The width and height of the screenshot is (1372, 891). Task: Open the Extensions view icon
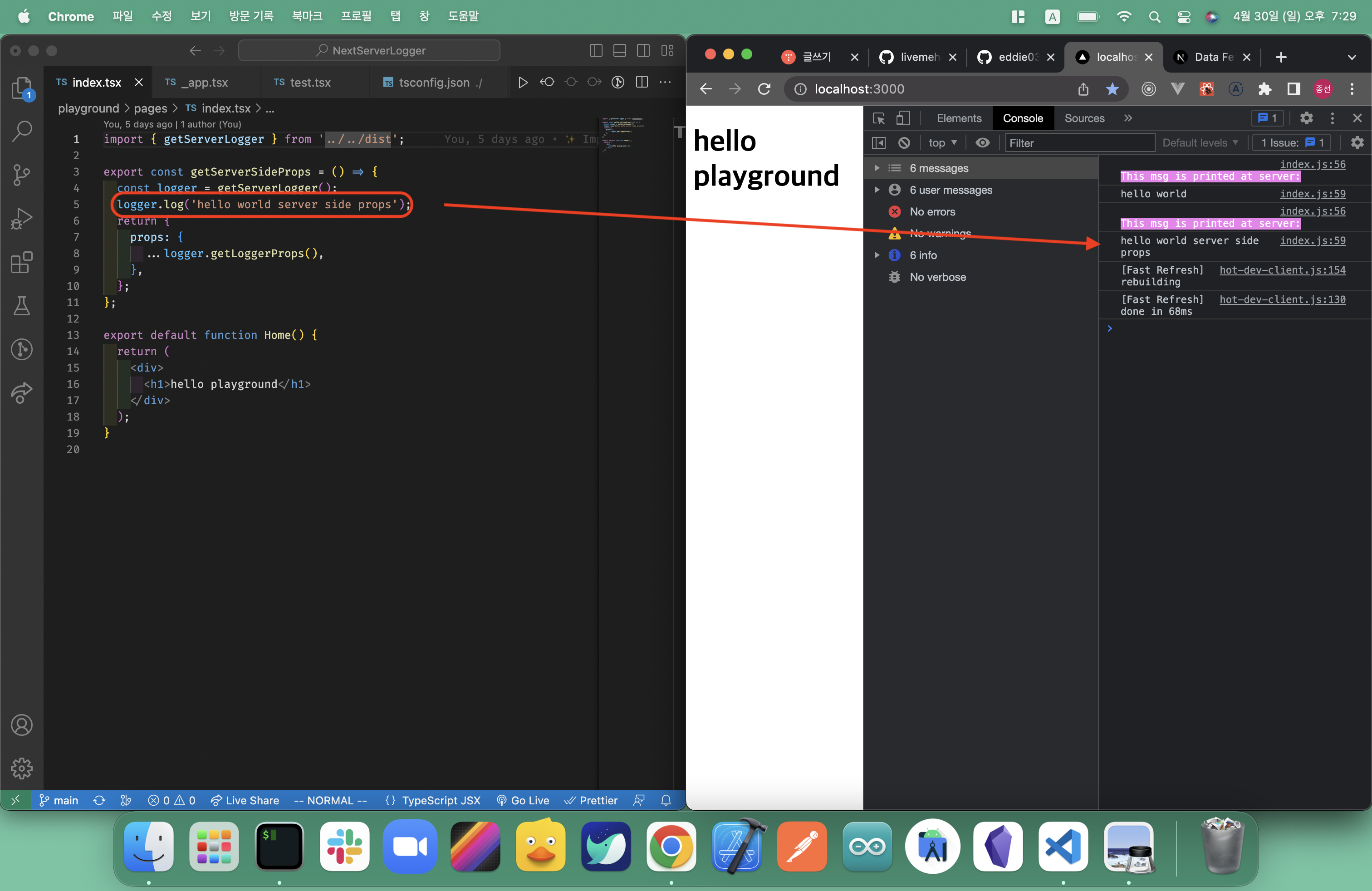21,262
